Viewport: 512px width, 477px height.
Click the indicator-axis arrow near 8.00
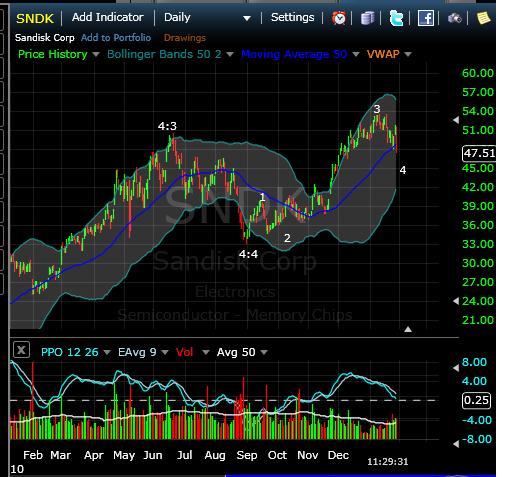tap(456, 368)
